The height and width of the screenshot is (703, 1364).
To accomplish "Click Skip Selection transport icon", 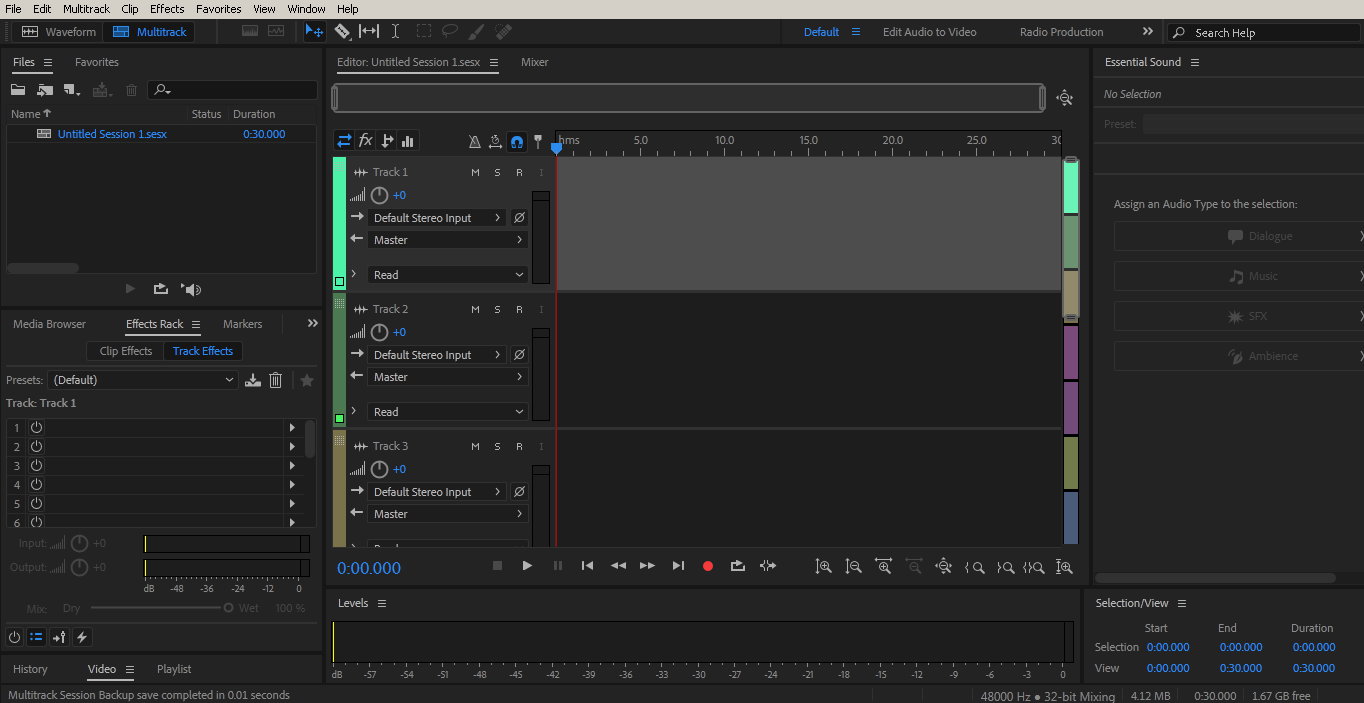I will pos(768,566).
